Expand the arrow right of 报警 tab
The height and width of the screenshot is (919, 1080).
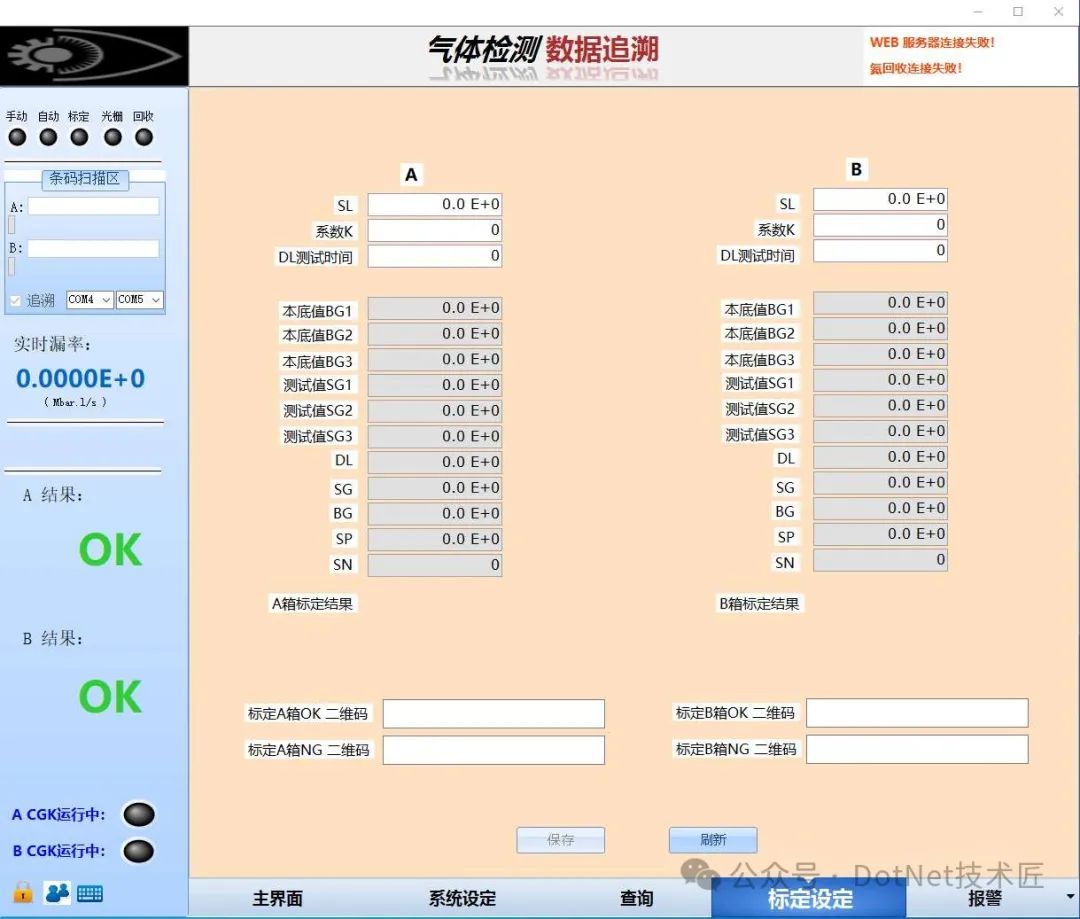point(1070,897)
